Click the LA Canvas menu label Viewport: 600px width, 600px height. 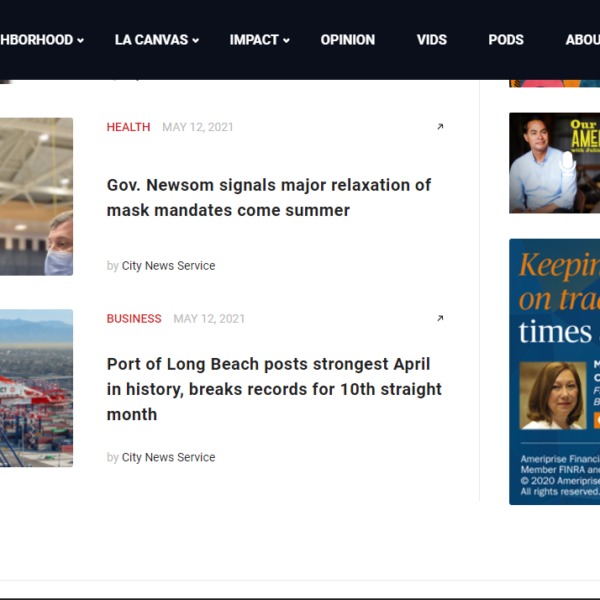(x=151, y=40)
